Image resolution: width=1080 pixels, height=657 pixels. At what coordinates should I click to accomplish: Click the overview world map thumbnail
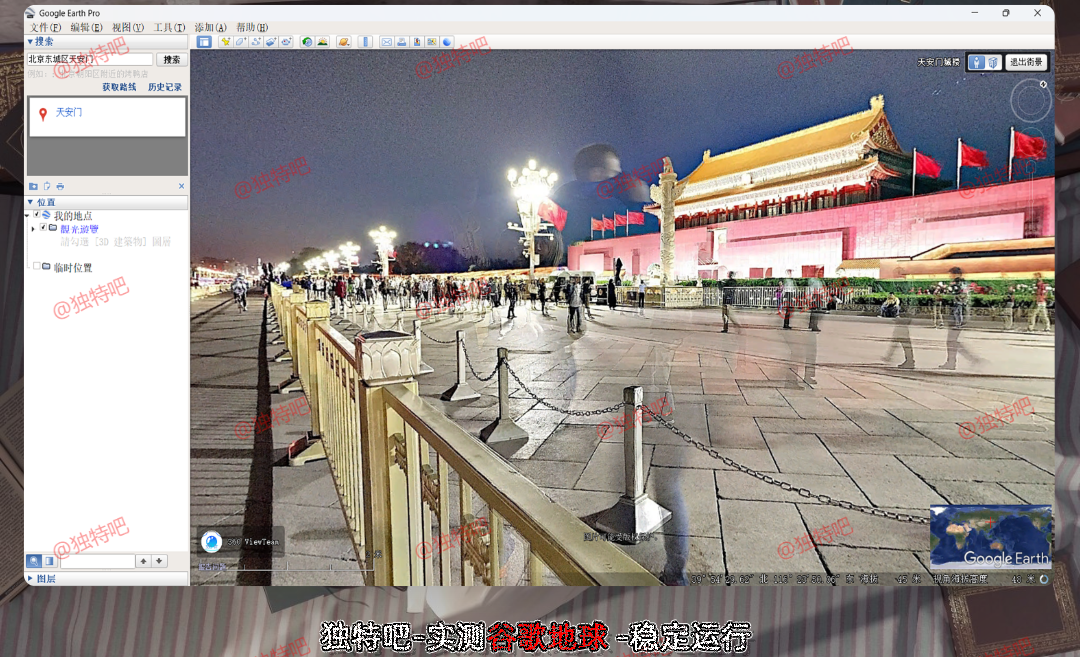[990, 537]
